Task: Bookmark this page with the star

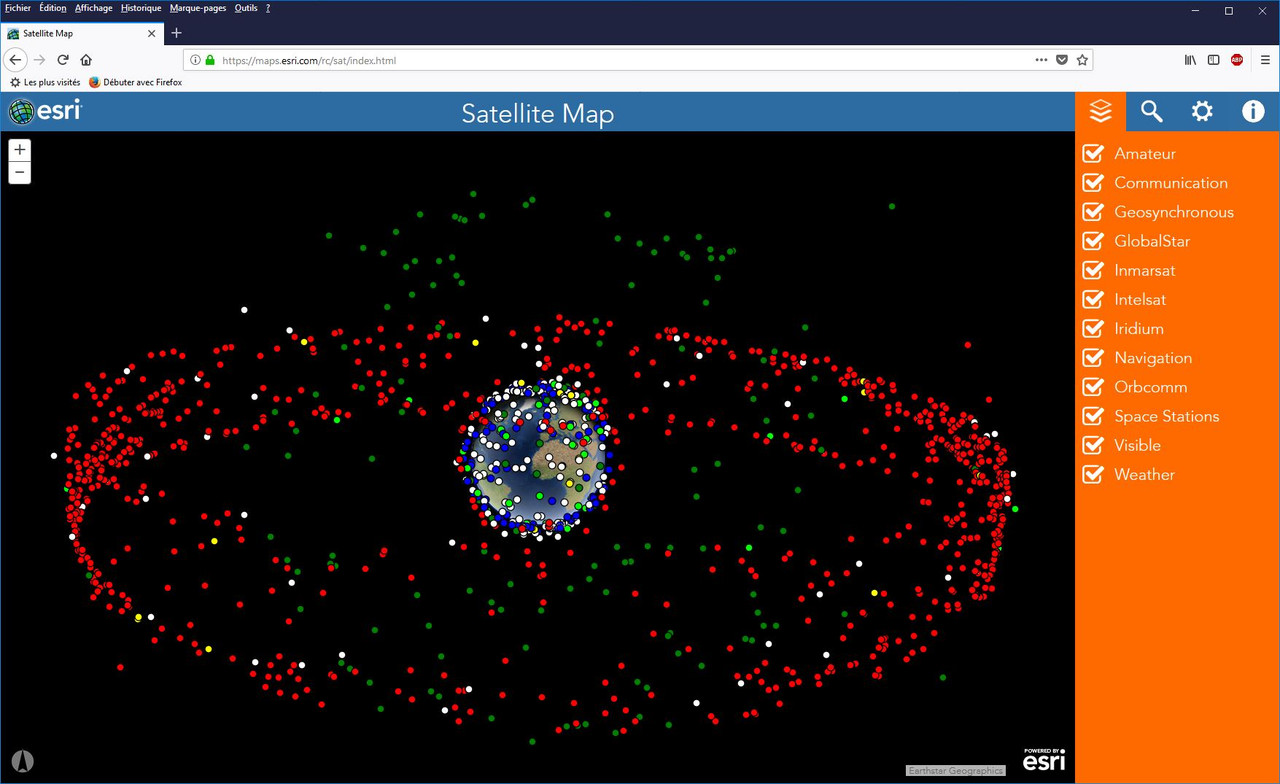Action: pyautogui.click(x=1082, y=60)
